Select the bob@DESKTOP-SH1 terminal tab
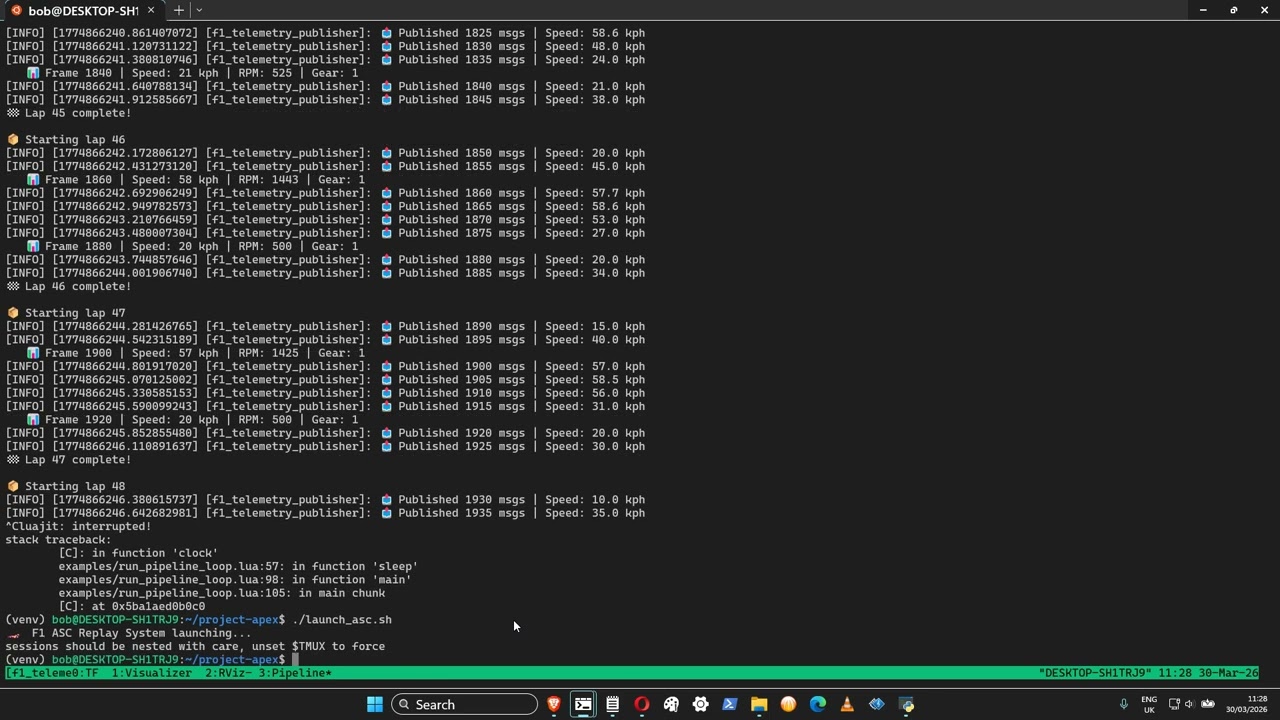The width and height of the screenshot is (1280, 720). click(82, 10)
